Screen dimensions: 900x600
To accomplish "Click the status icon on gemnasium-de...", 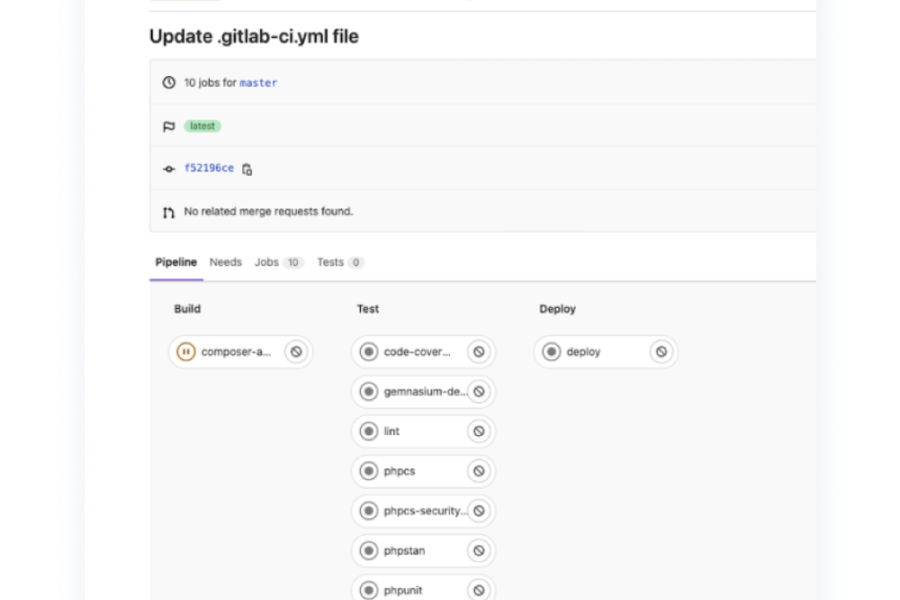I will coord(368,392).
